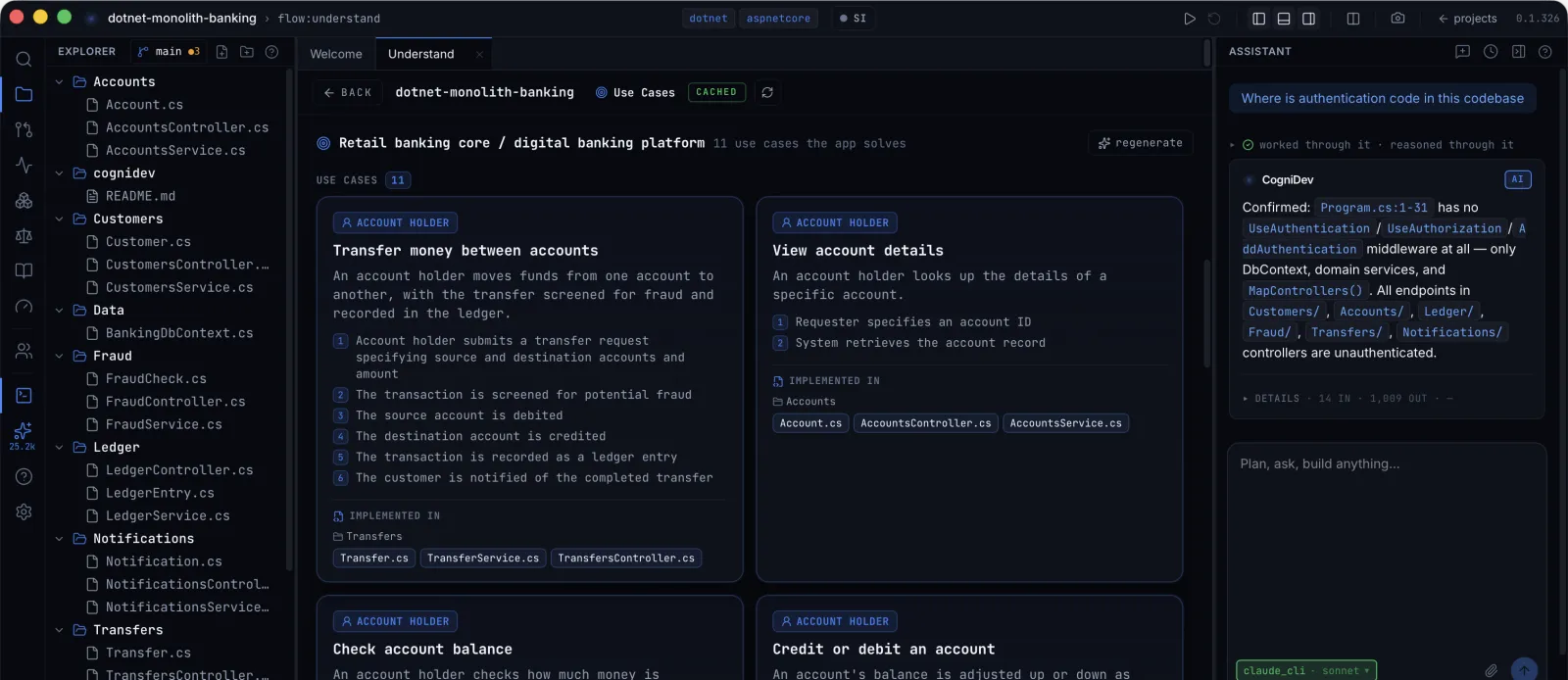Click the SI status pill in the title bar
Image resolution: width=1568 pixels, height=680 pixels.
853,19
